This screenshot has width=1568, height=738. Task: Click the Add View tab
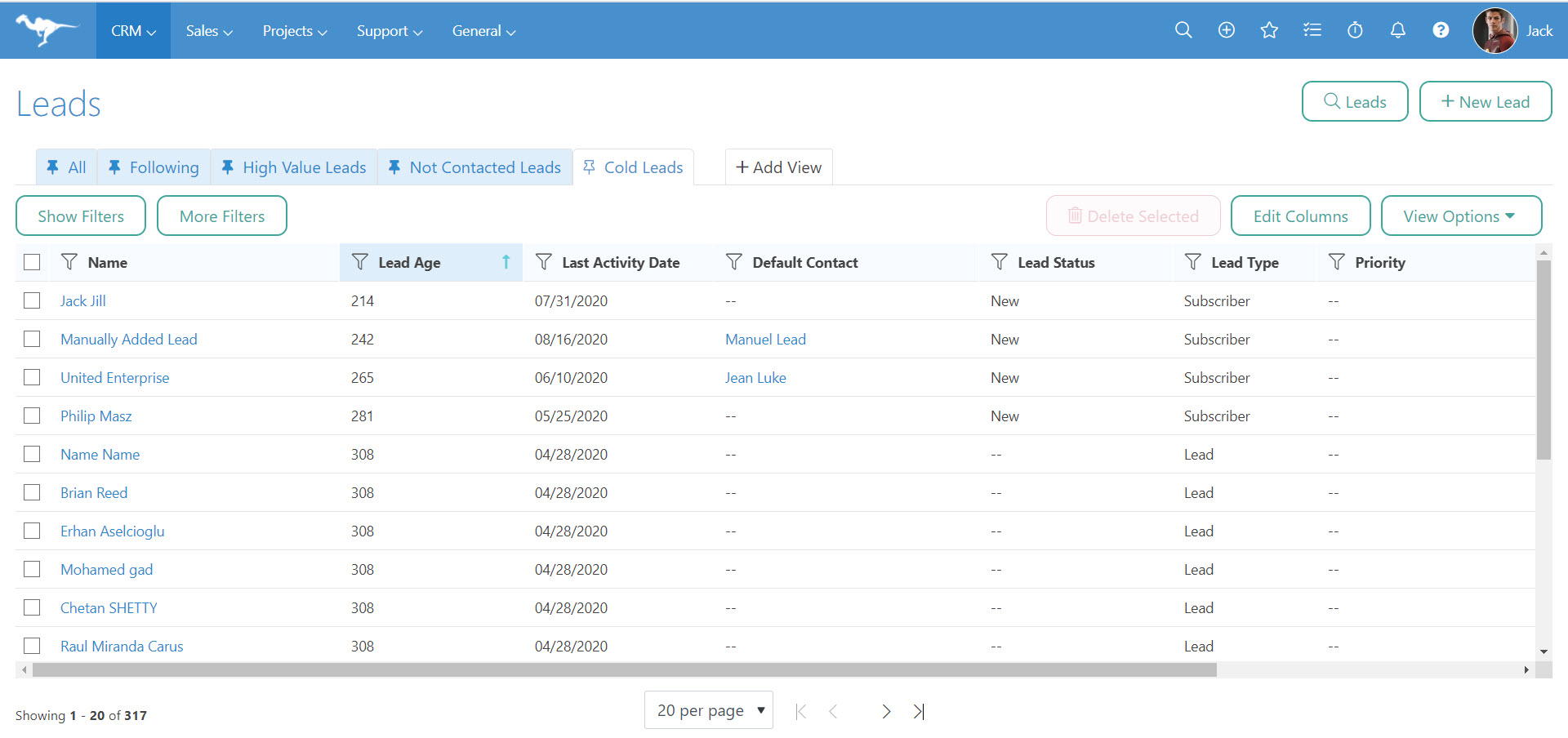(x=778, y=167)
